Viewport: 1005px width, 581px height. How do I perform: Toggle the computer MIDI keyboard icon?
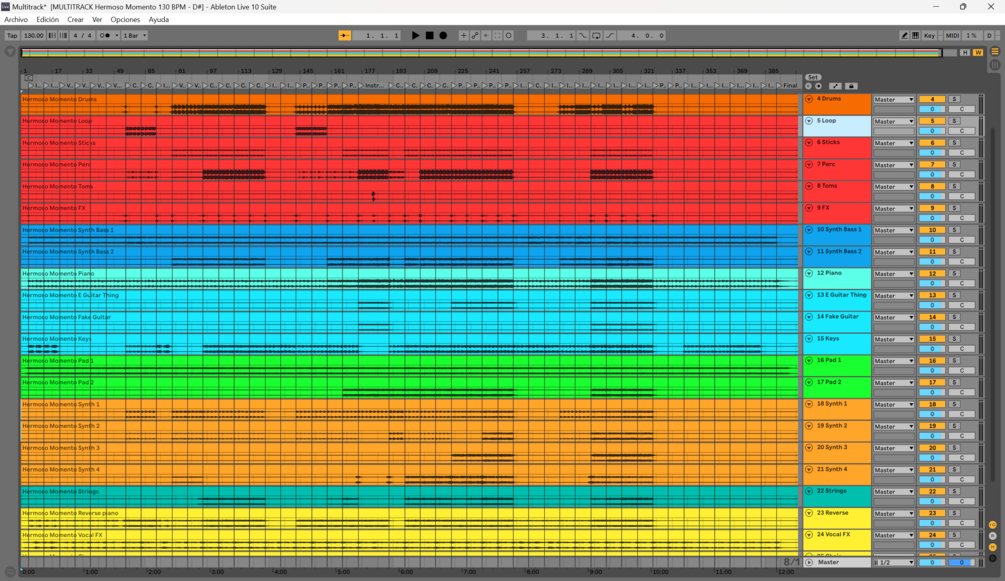point(916,35)
